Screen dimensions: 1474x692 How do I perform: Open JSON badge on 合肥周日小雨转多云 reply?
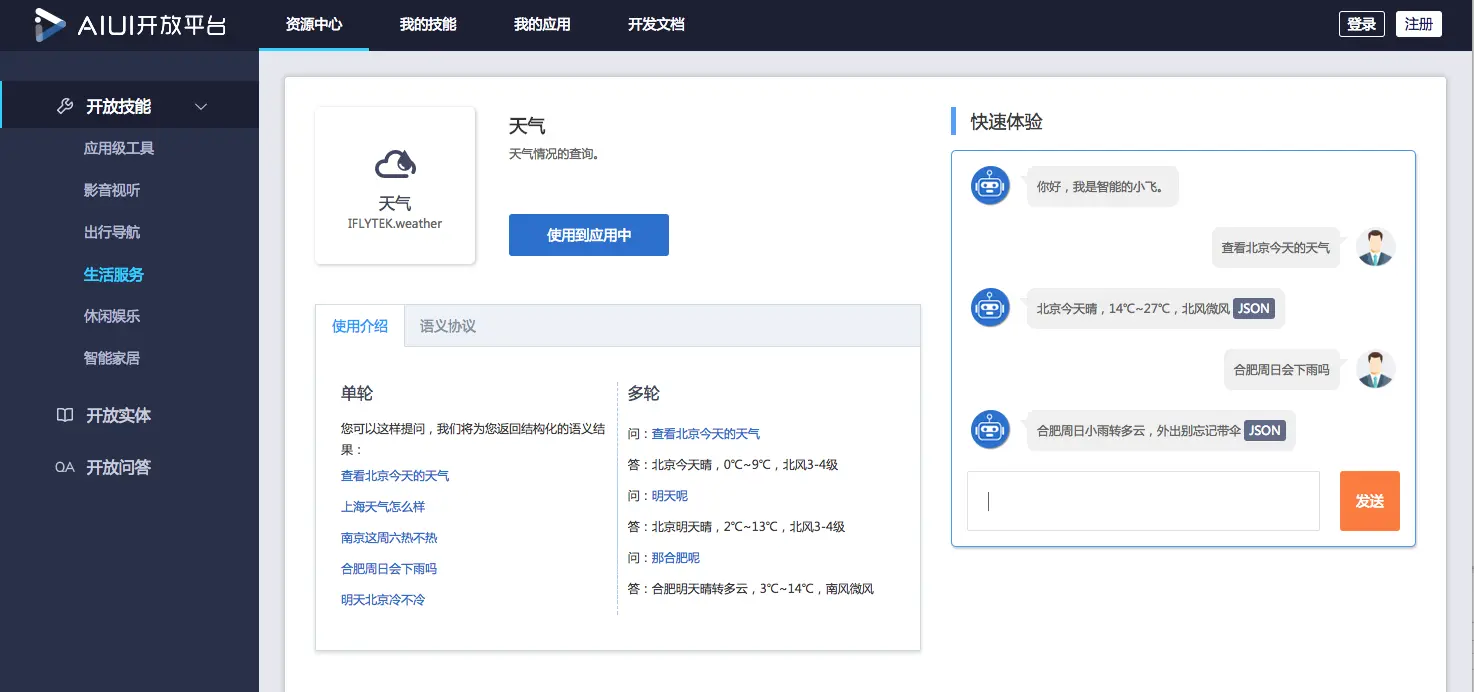point(1264,430)
